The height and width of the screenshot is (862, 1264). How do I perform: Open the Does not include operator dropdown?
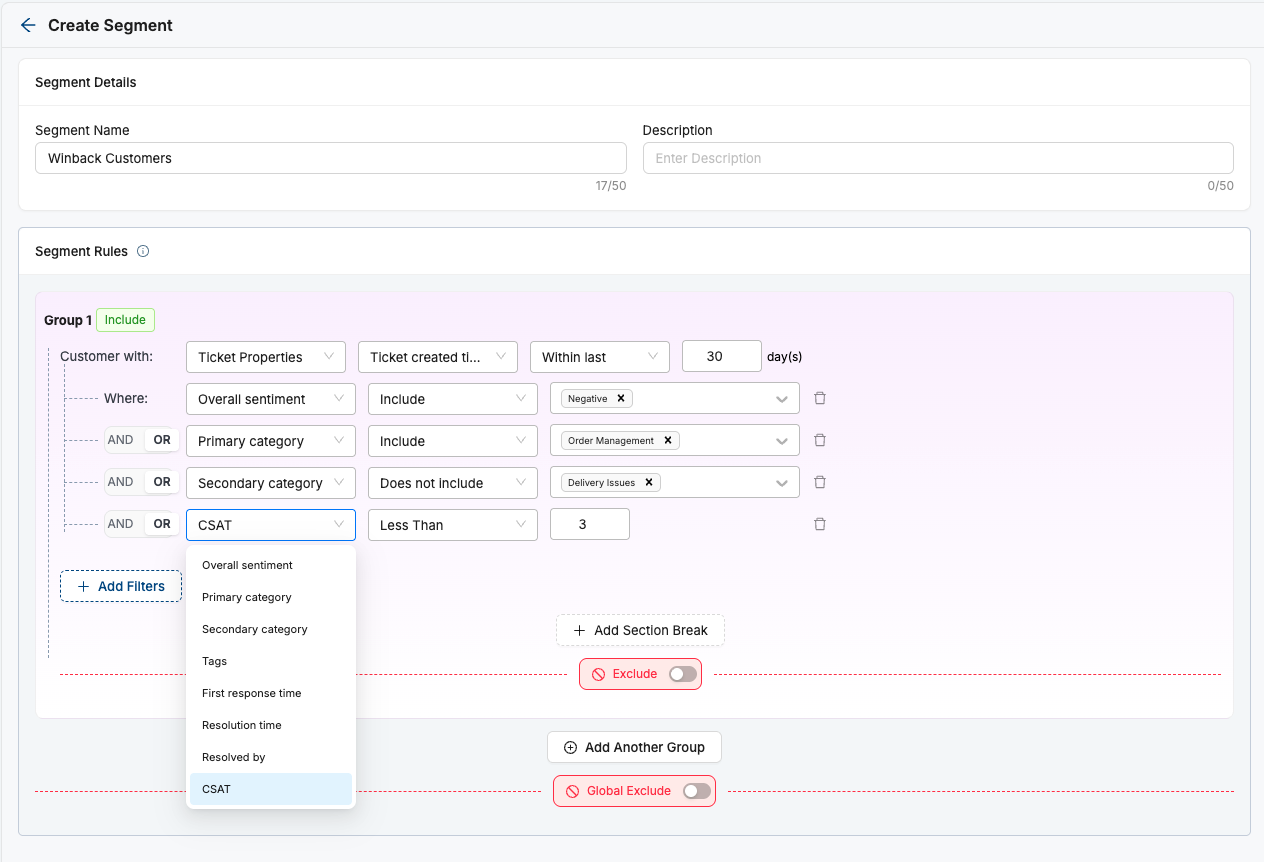point(453,483)
